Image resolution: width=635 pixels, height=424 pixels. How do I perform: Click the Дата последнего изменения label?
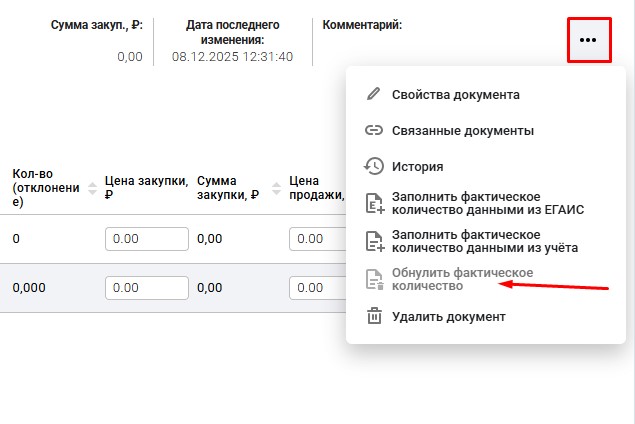pos(232,32)
